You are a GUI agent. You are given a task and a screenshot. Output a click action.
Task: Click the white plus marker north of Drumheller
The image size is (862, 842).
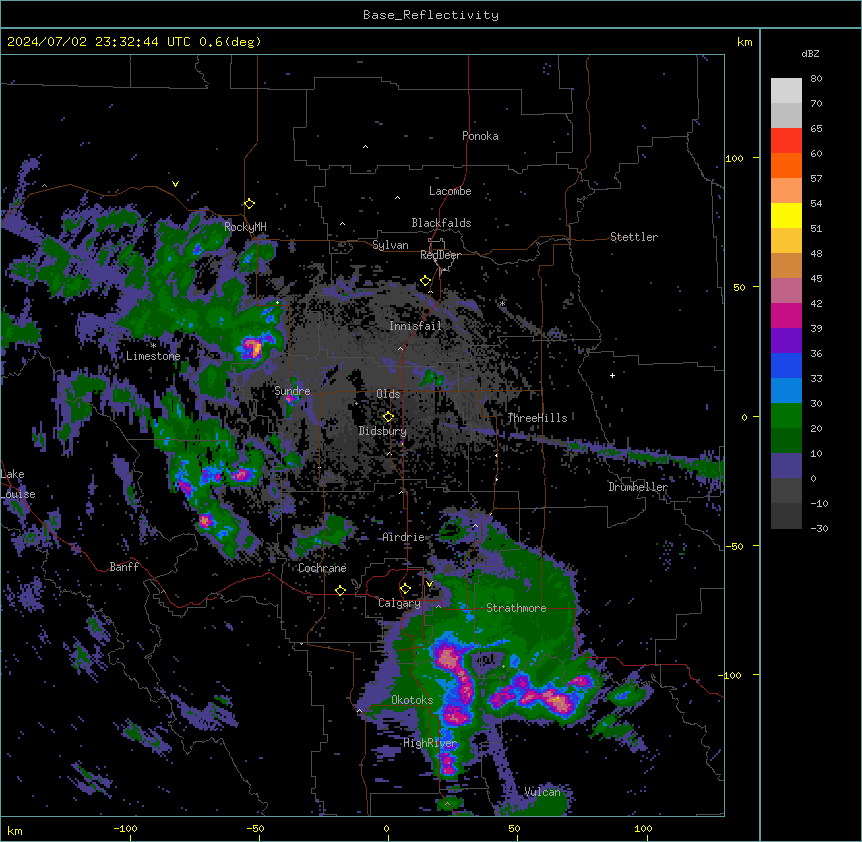pos(612,375)
